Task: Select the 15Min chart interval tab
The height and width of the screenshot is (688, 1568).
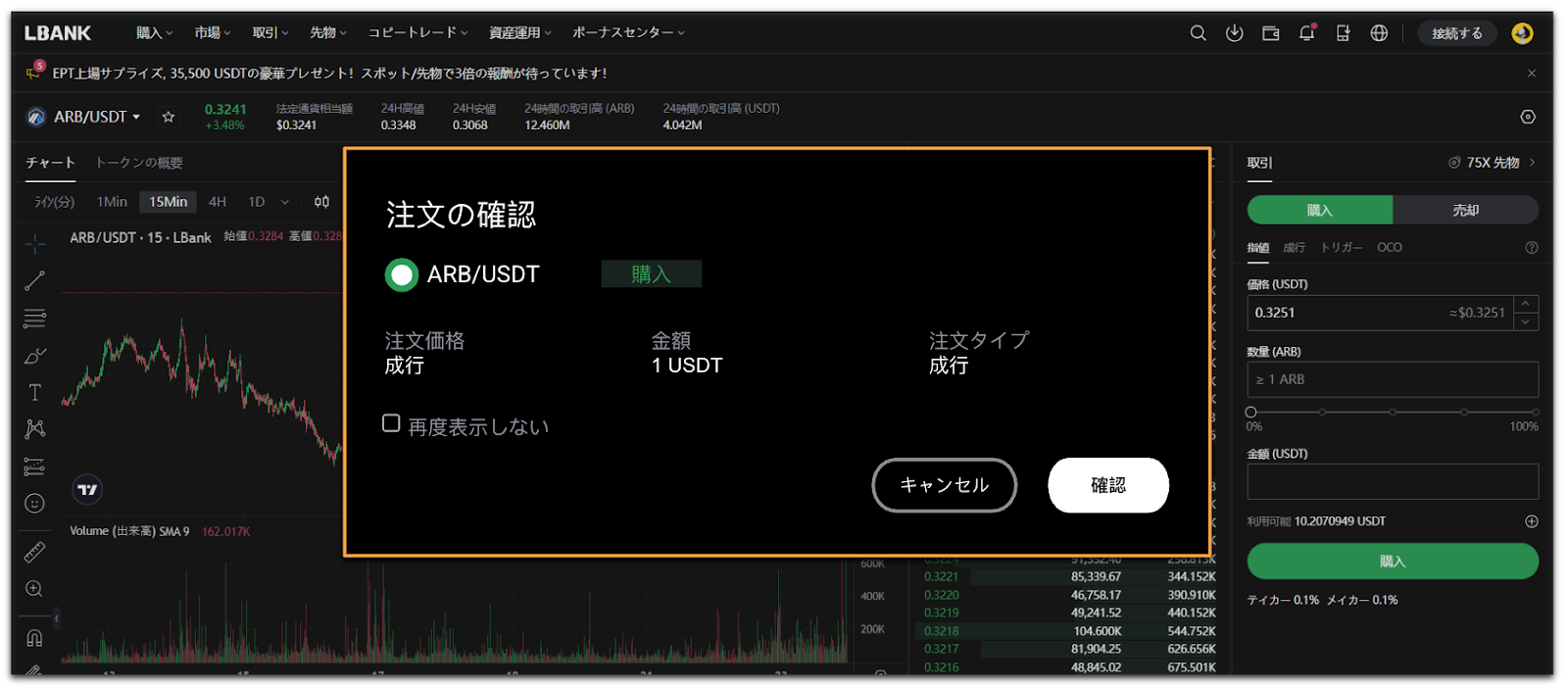Action: pos(168,202)
